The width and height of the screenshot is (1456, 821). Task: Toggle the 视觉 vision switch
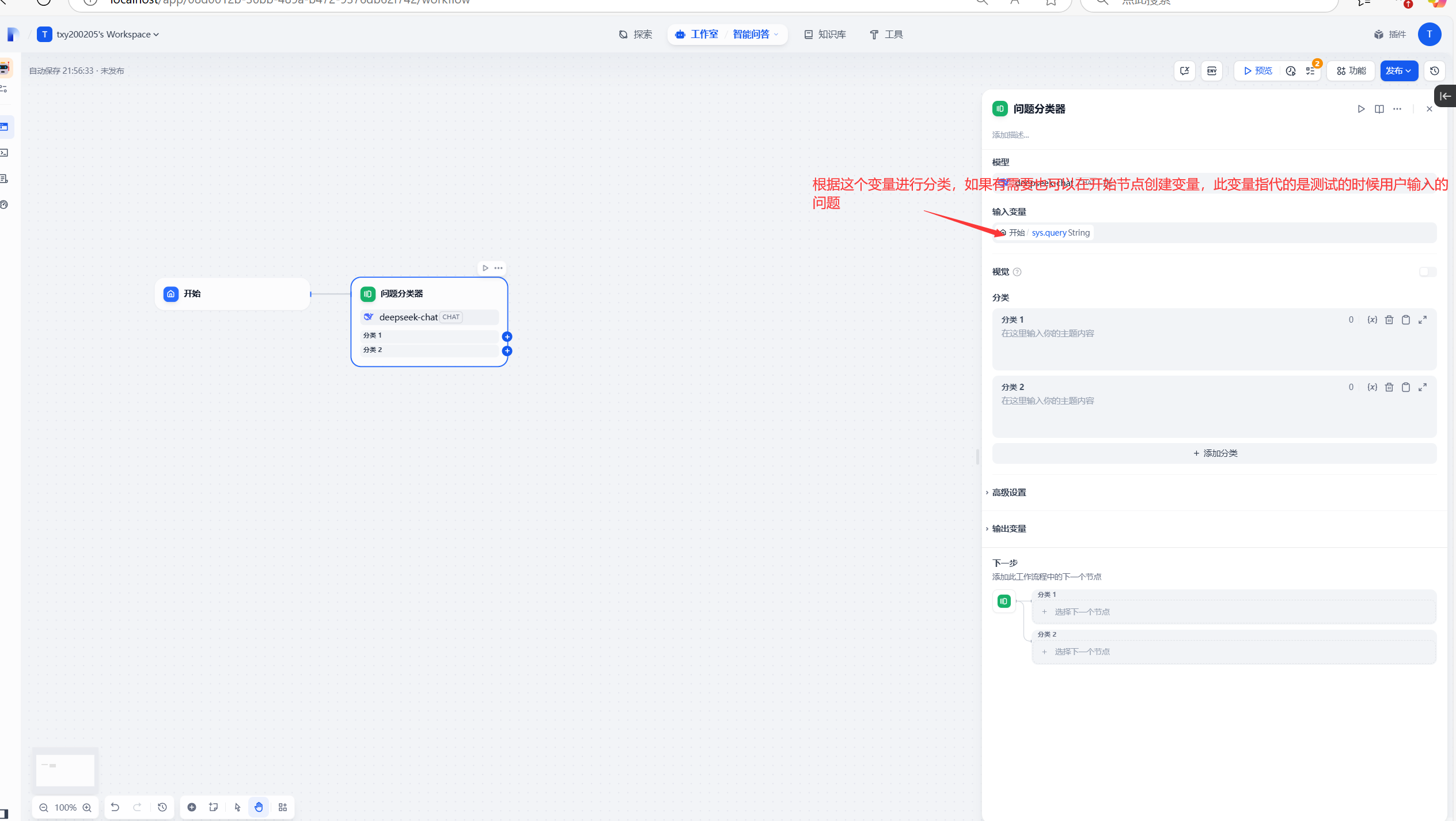coord(1428,272)
